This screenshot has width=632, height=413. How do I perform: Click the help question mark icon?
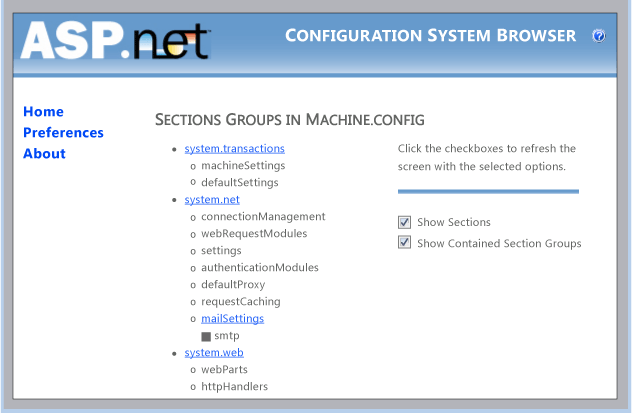599,36
